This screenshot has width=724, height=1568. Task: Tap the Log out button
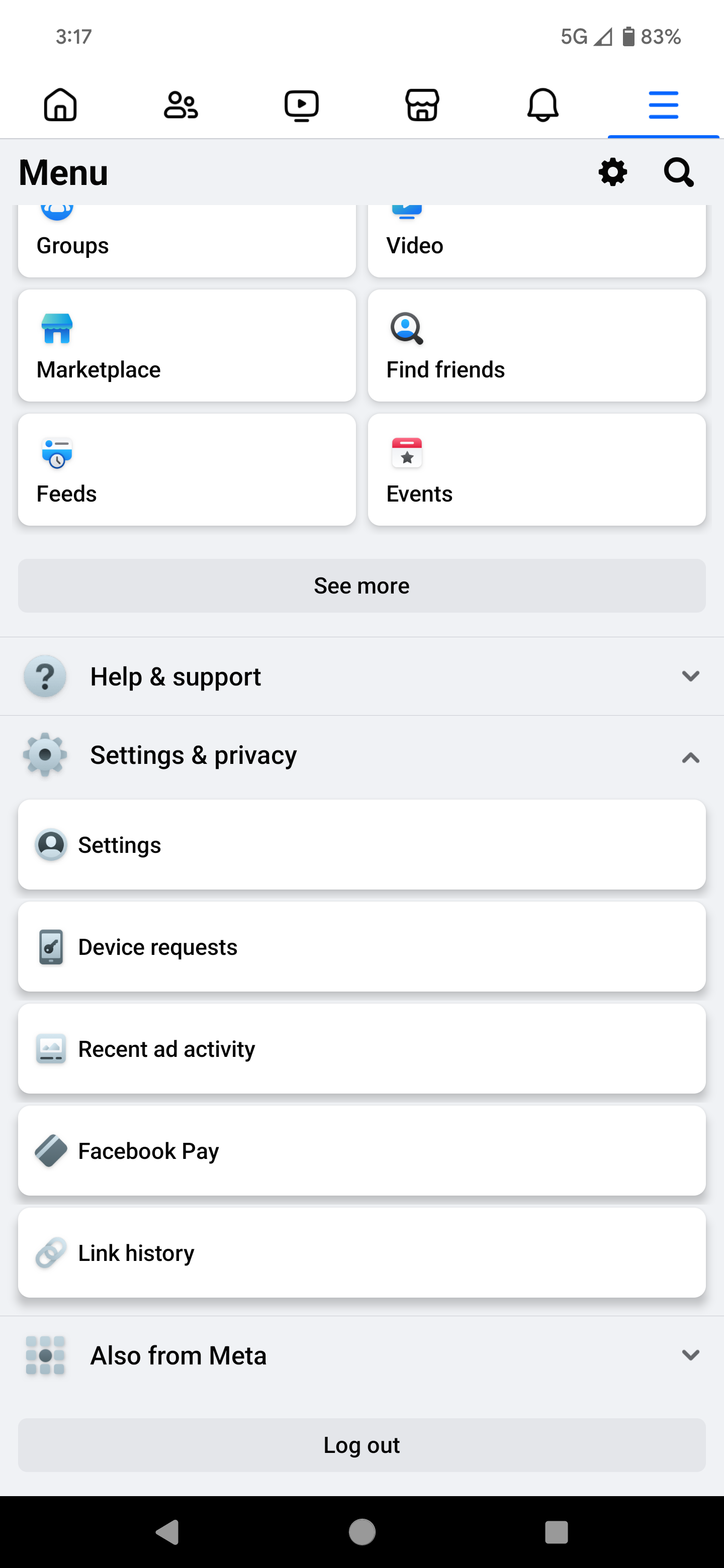(361, 1444)
